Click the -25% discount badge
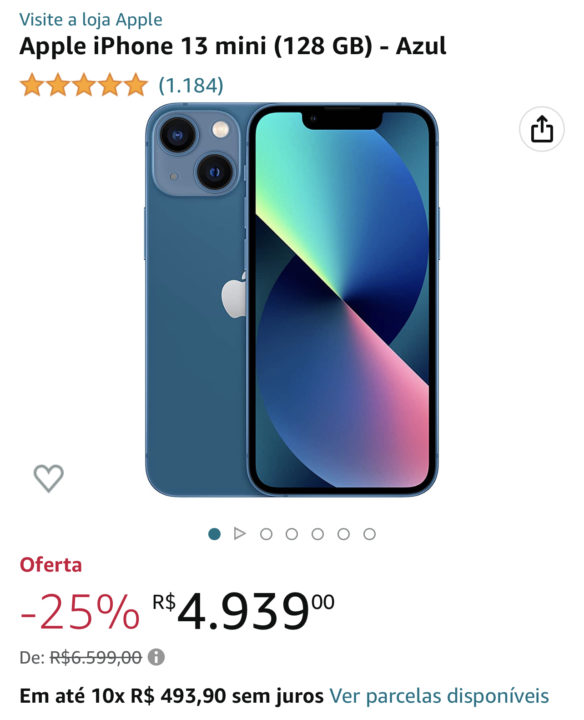584x720 pixels. tap(79, 612)
